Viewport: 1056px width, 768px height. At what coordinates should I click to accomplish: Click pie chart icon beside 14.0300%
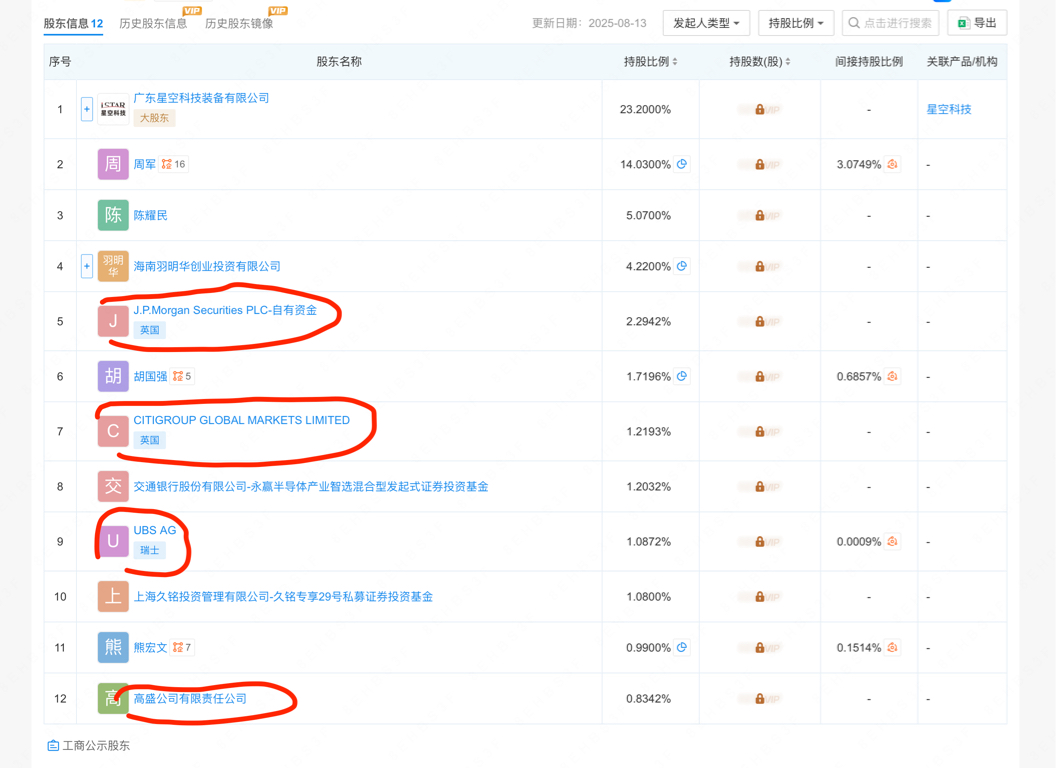point(682,164)
